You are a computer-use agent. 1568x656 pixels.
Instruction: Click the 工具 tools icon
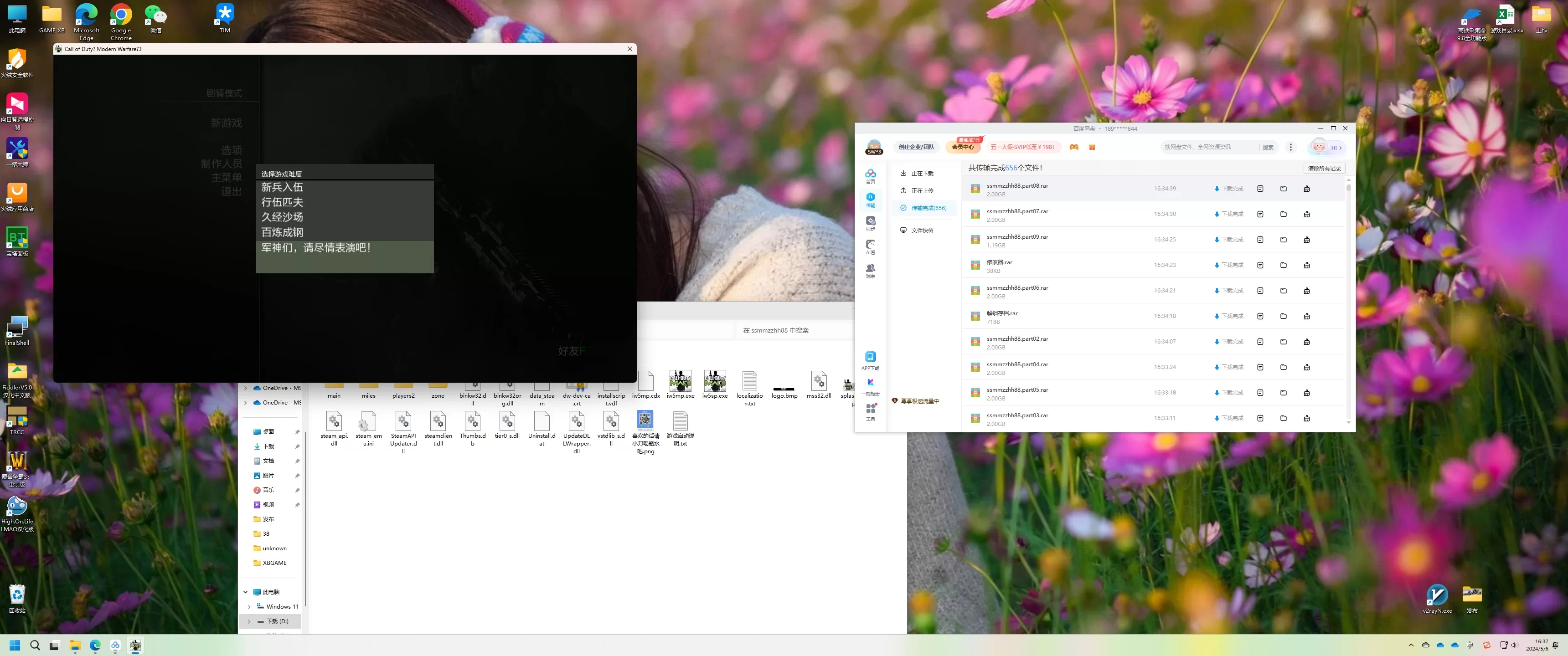click(871, 411)
